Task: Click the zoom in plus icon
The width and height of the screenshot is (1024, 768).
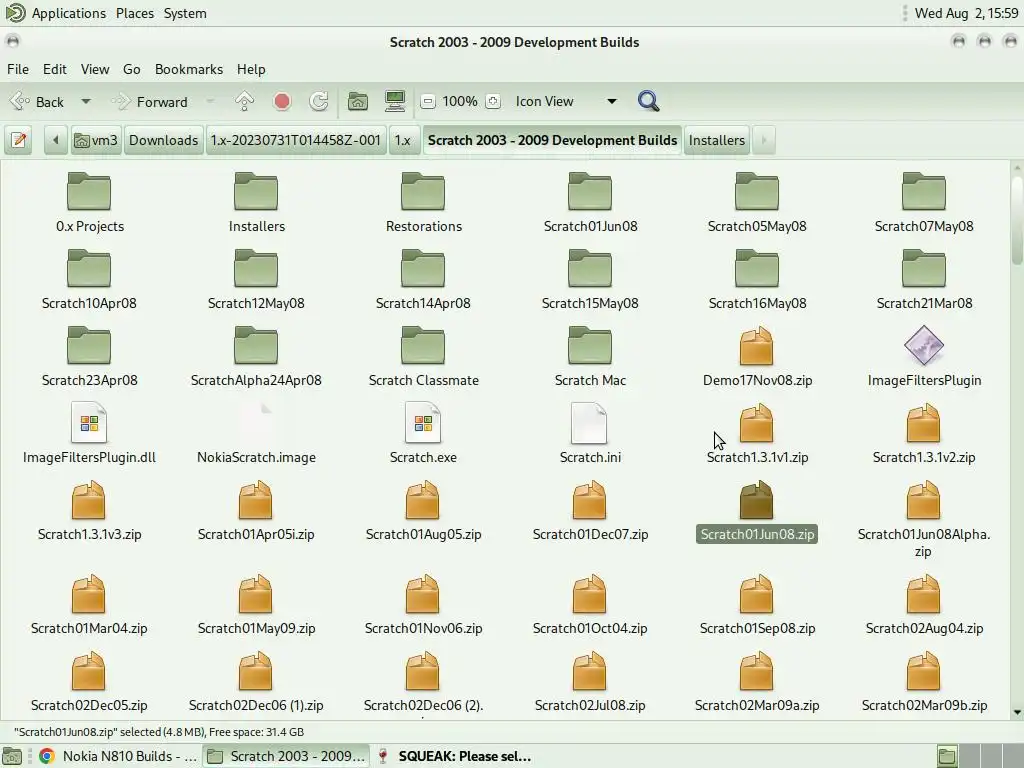Action: 493,101
